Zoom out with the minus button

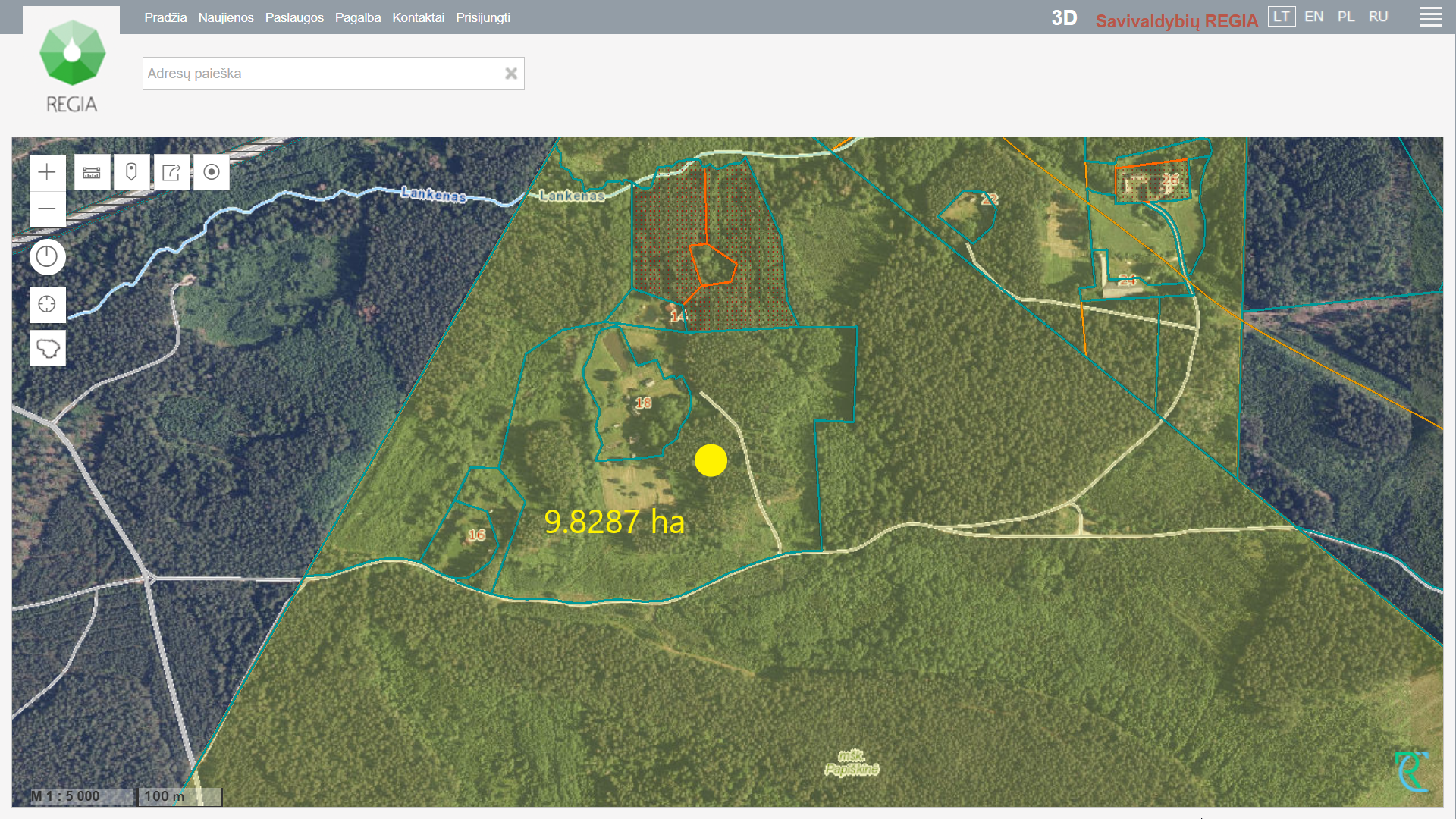click(x=47, y=209)
